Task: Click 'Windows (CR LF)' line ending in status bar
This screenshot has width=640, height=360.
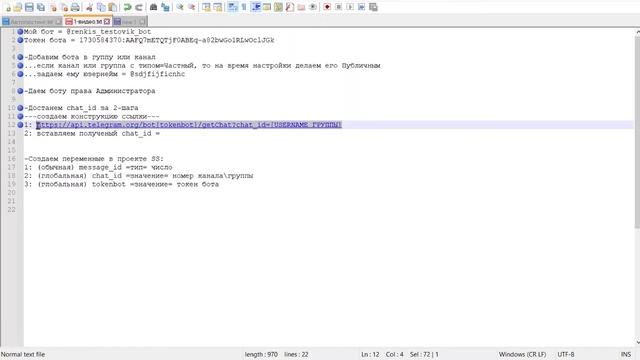Action: (x=522, y=354)
